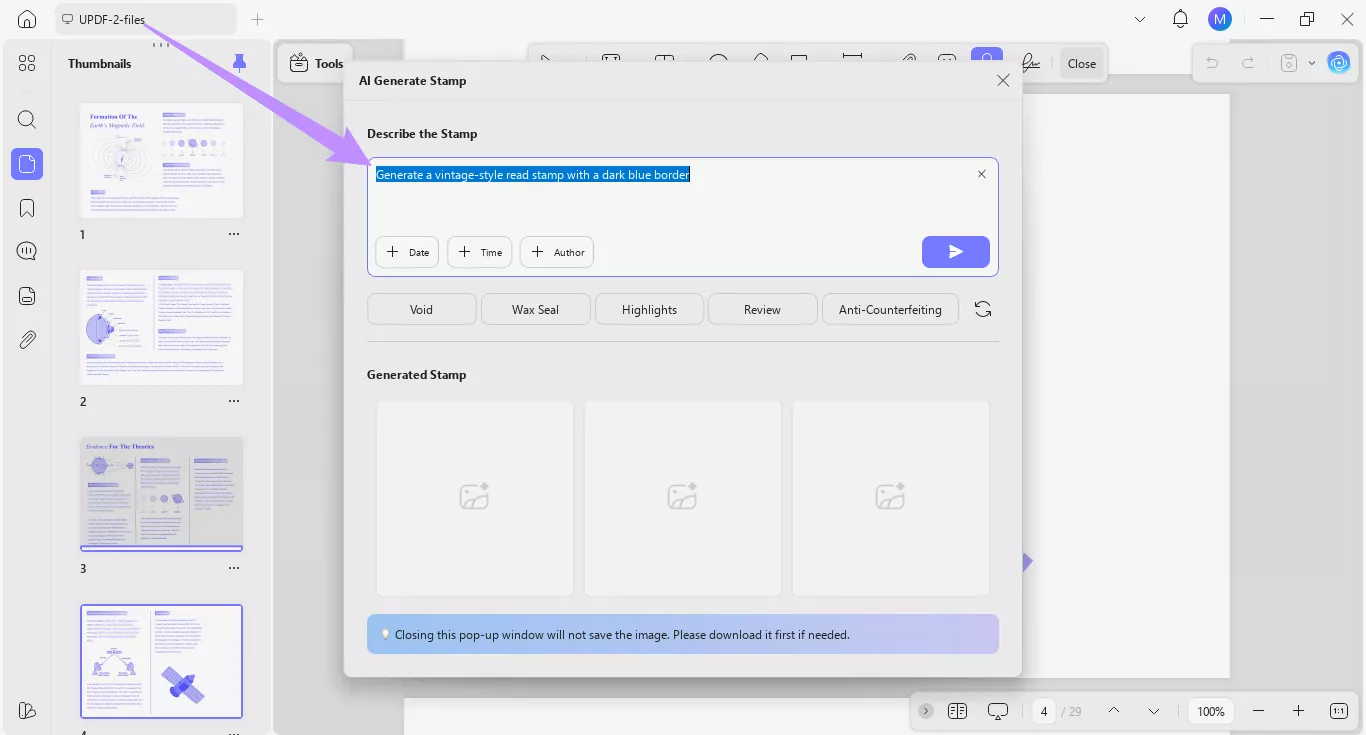1366x735 pixels.
Task: Insert Date into stamp description
Action: click(x=407, y=252)
